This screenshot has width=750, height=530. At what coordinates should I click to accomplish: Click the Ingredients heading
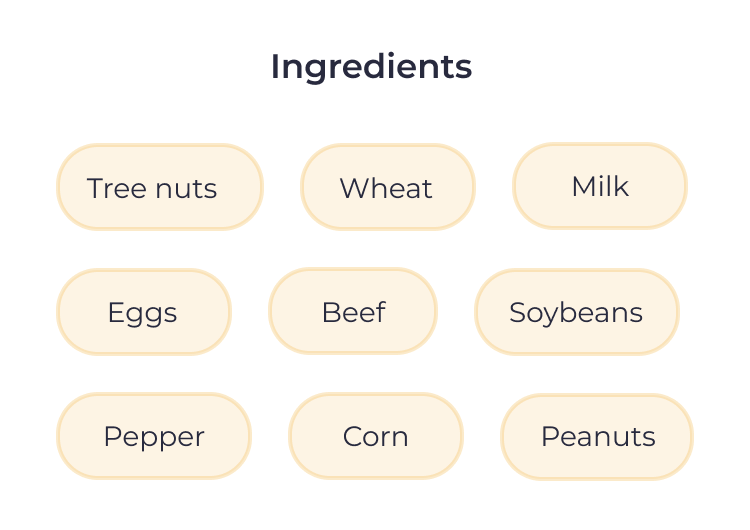(x=371, y=67)
